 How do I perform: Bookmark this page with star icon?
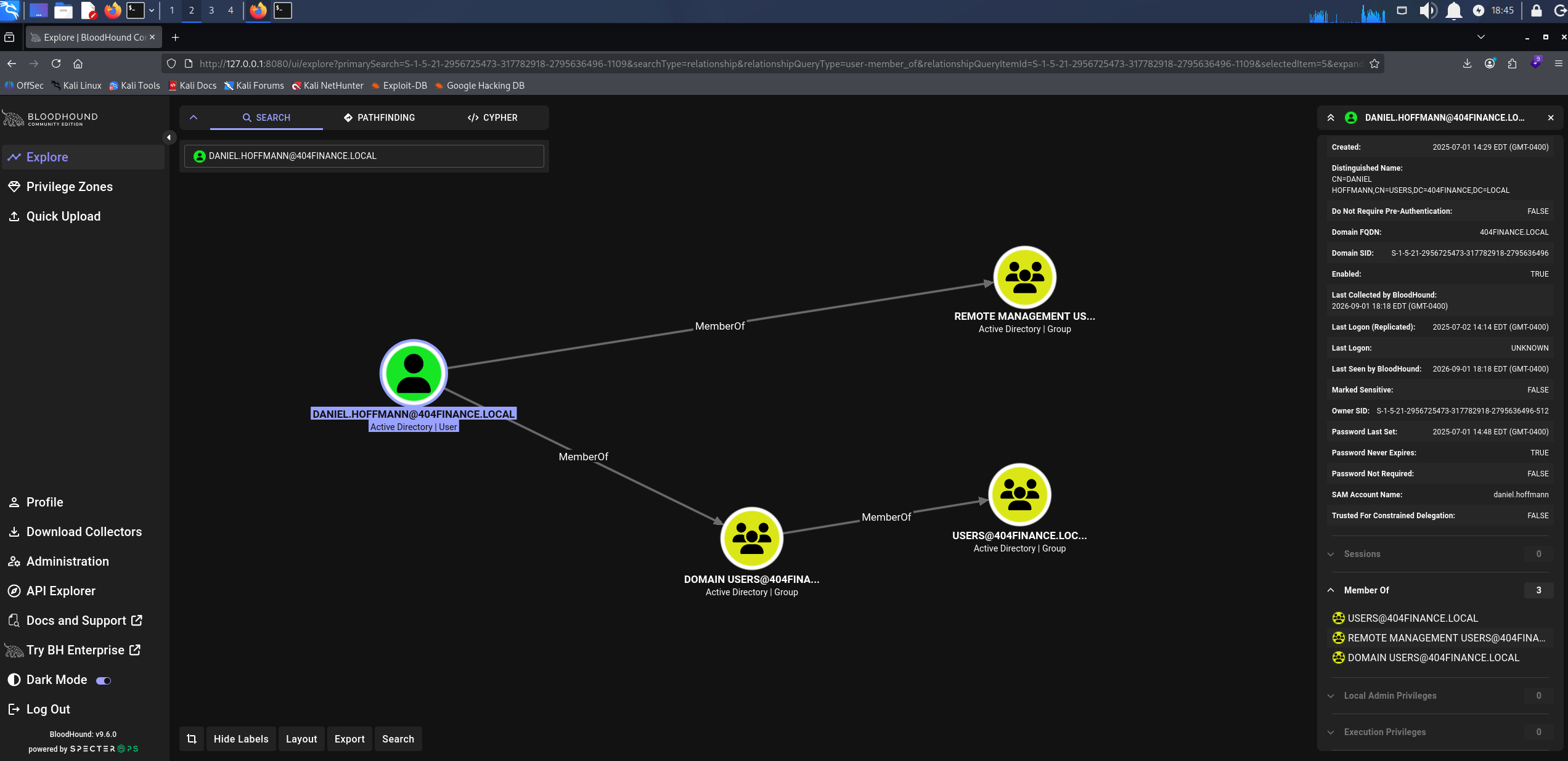(1374, 63)
